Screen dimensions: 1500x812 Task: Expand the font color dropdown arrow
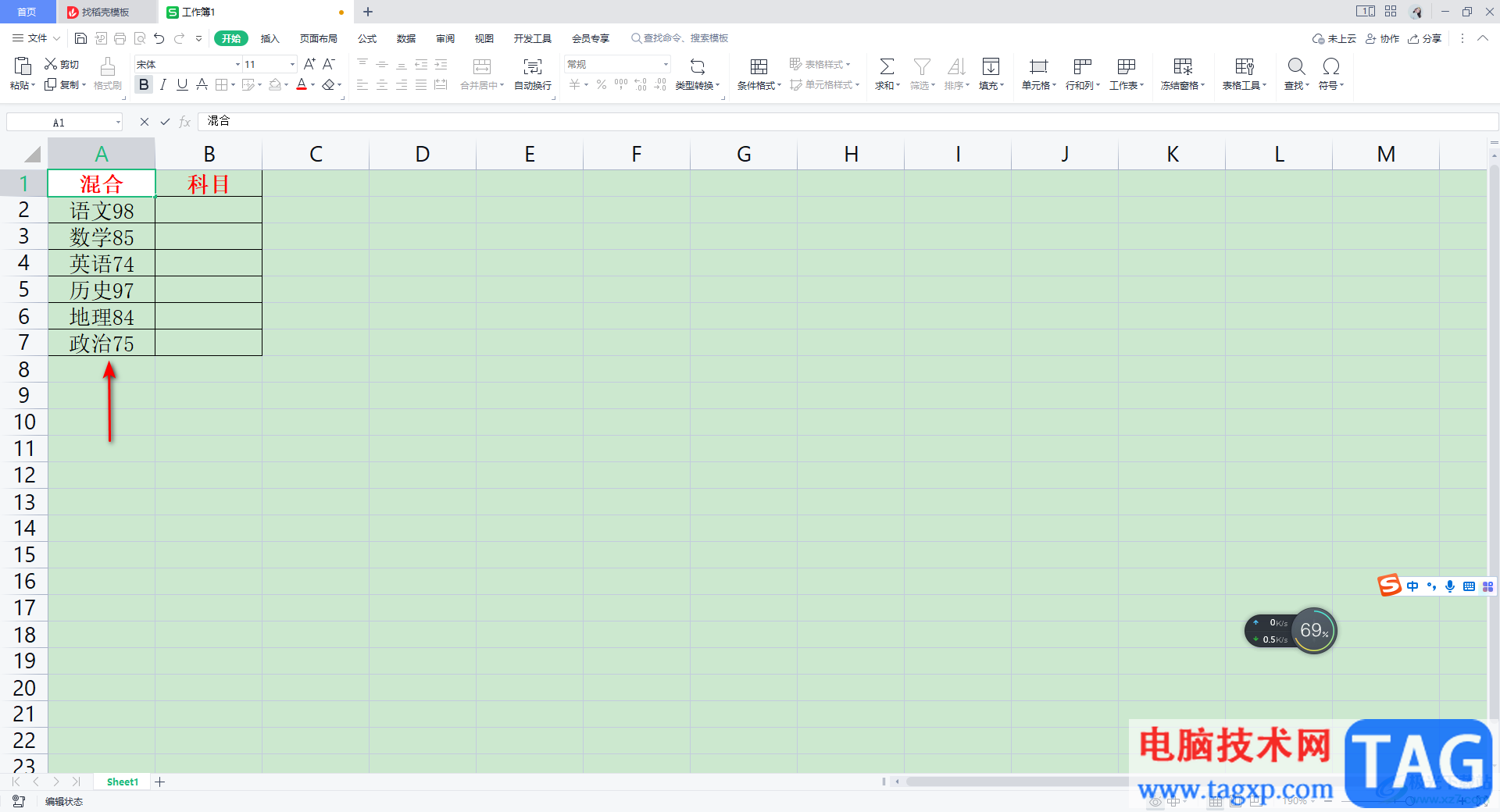(313, 85)
